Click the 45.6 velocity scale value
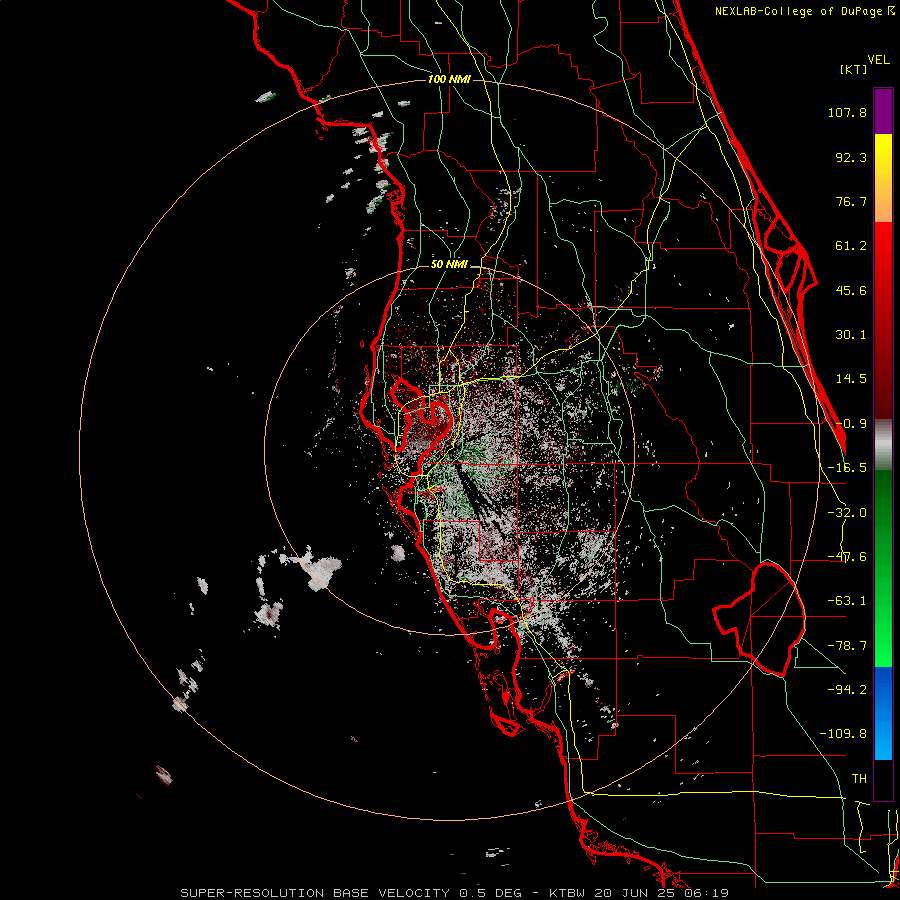Viewport: 900px width, 900px height. tap(851, 290)
